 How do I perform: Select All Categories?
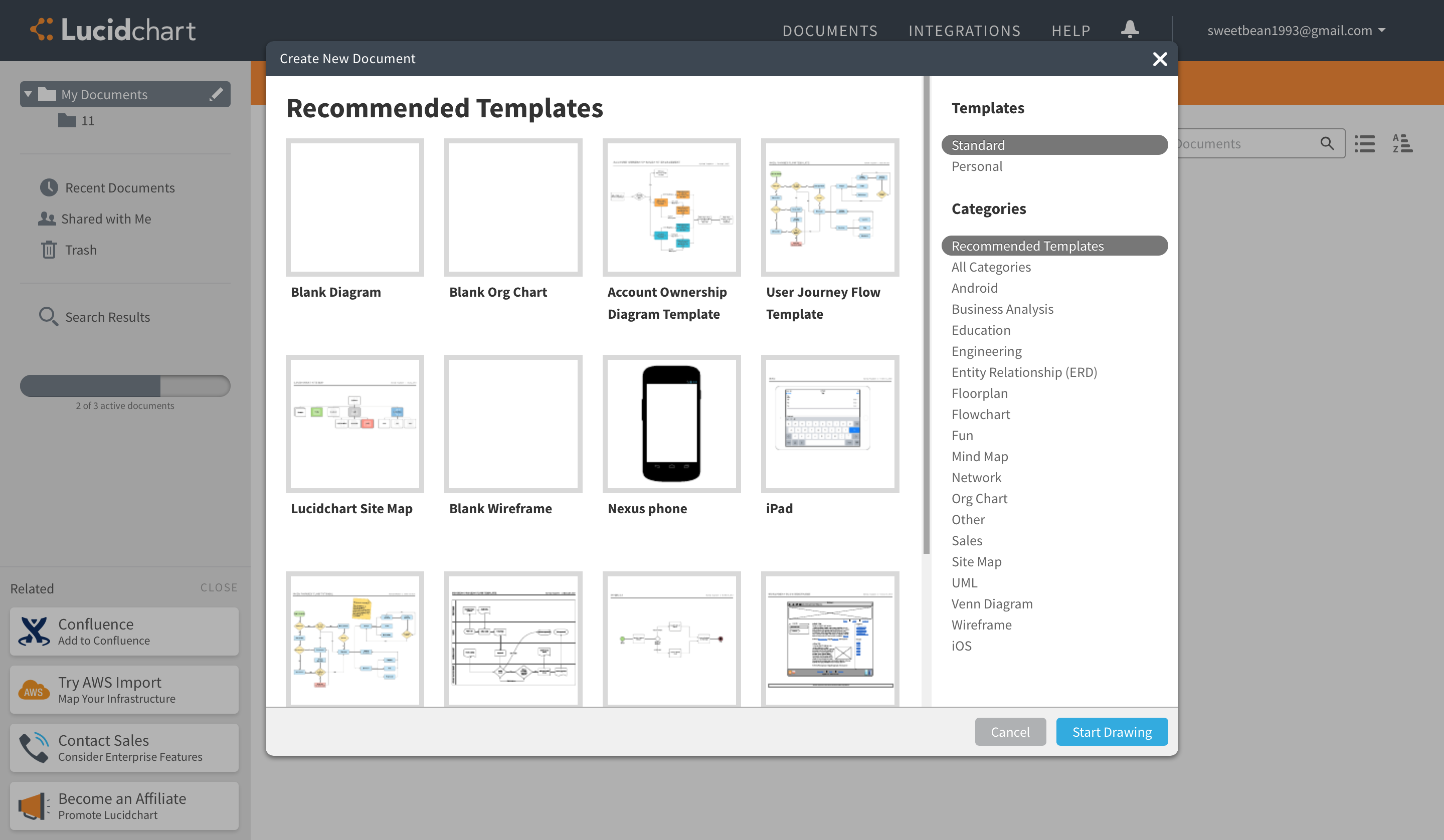[991, 267]
